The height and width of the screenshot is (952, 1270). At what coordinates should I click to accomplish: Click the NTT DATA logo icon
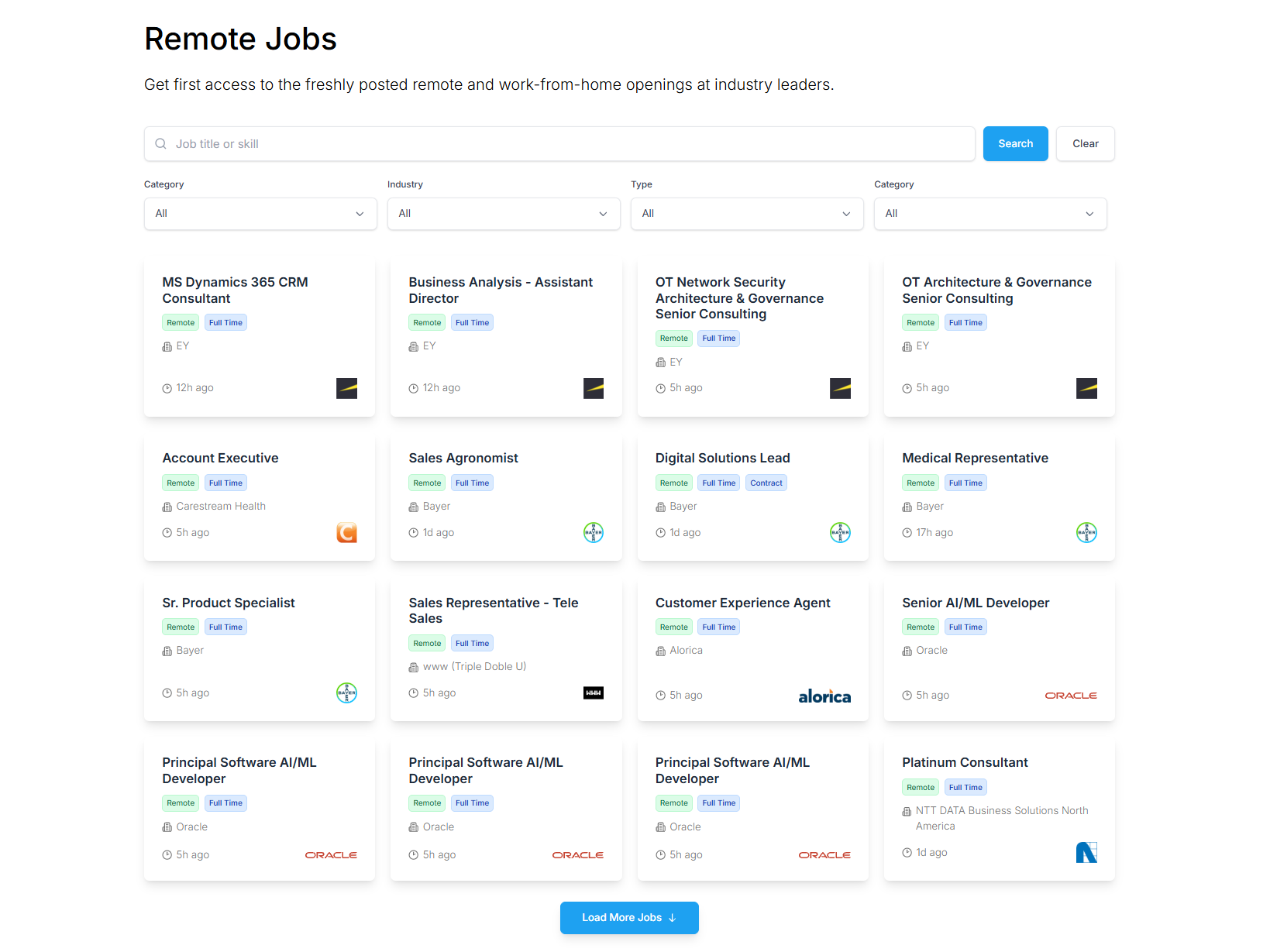click(x=1086, y=853)
